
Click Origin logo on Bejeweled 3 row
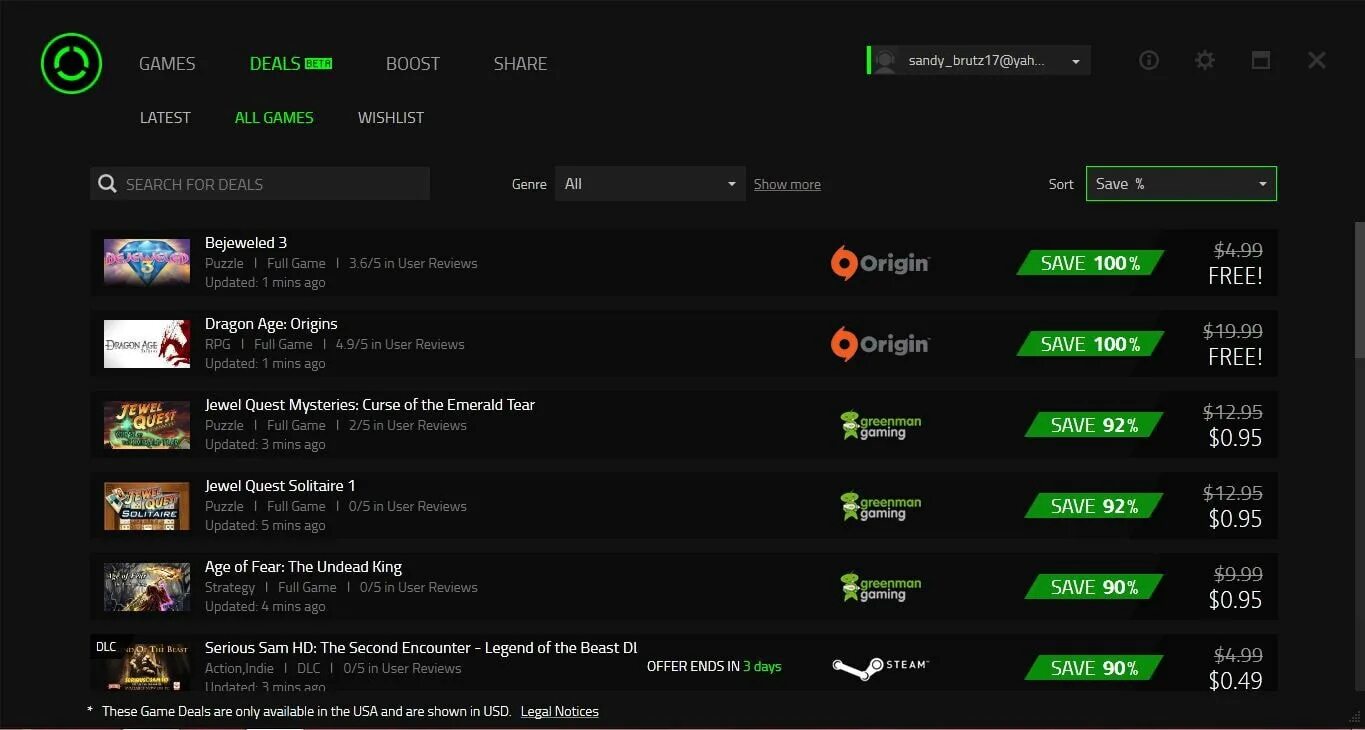(x=880, y=263)
